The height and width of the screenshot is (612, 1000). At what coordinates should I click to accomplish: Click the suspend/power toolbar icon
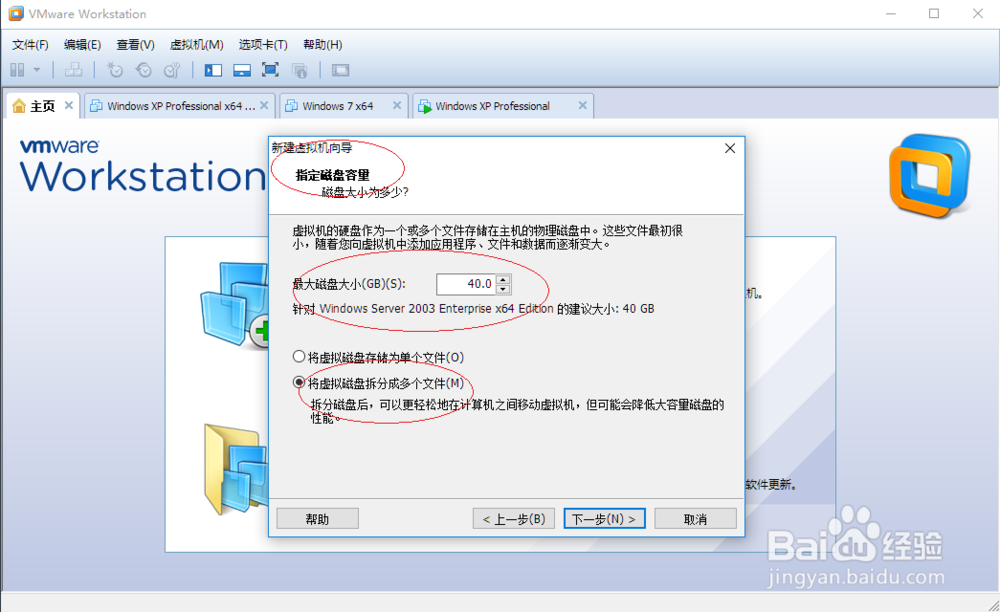coord(17,70)
